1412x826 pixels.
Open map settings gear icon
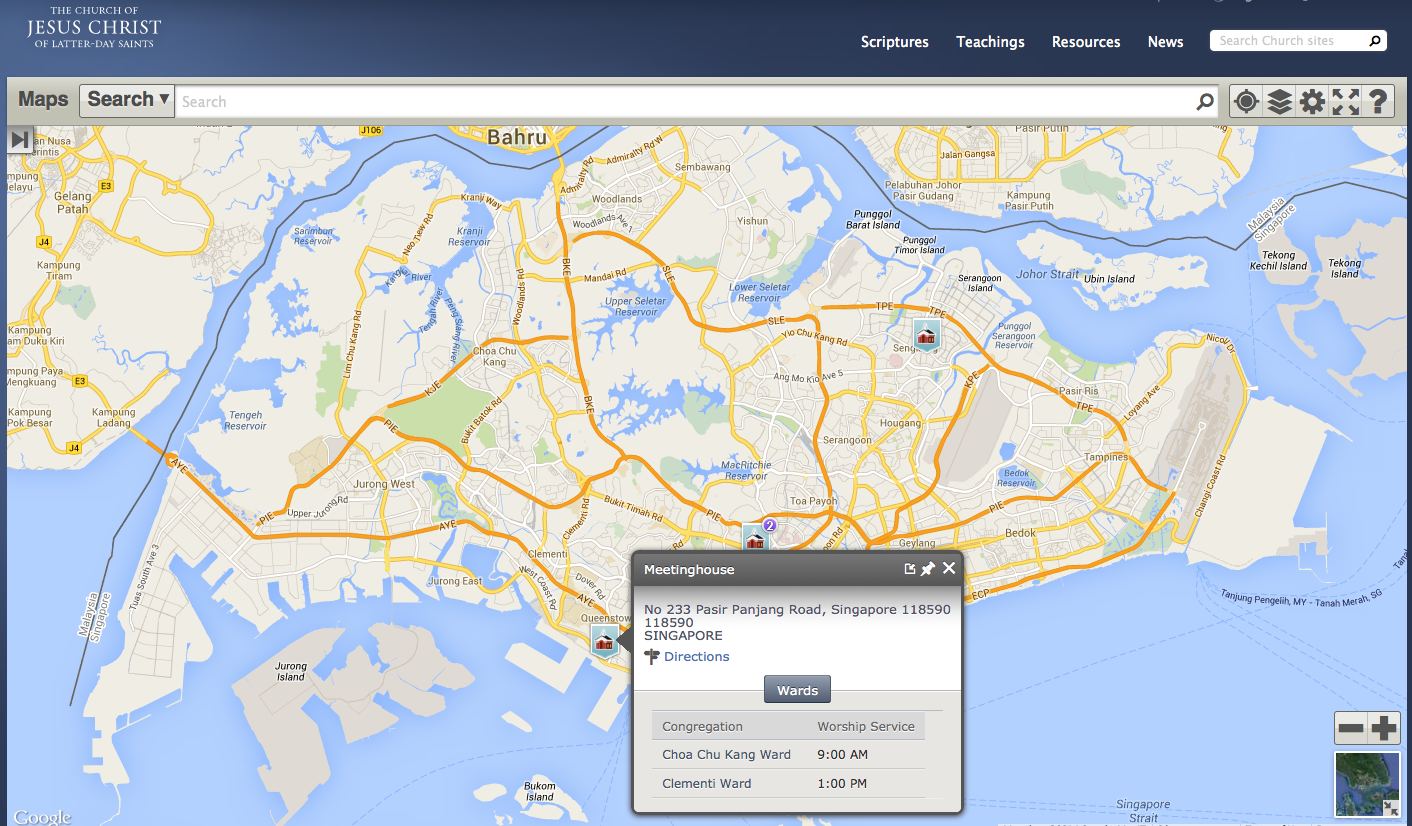pyautogui.click(x=1312, y=101)
